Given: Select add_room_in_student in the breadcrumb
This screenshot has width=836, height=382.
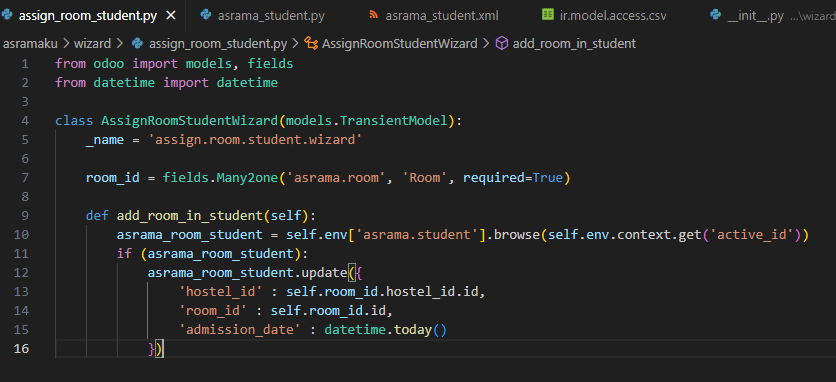Looking at the screenshot, I should point(574,43).
